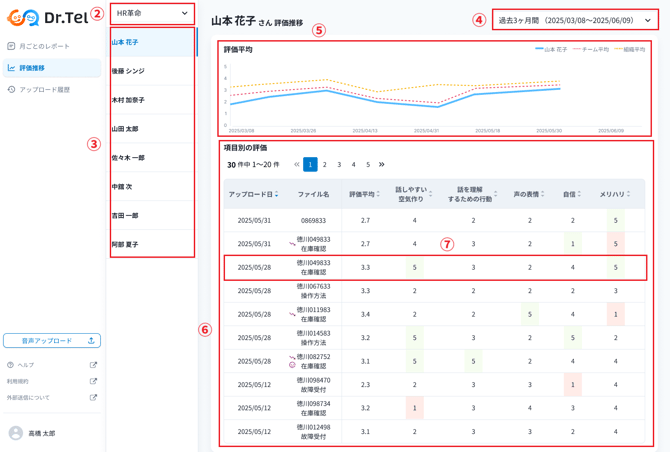
Task: Go to pagination page 2
Action: [x=325, y=164]
